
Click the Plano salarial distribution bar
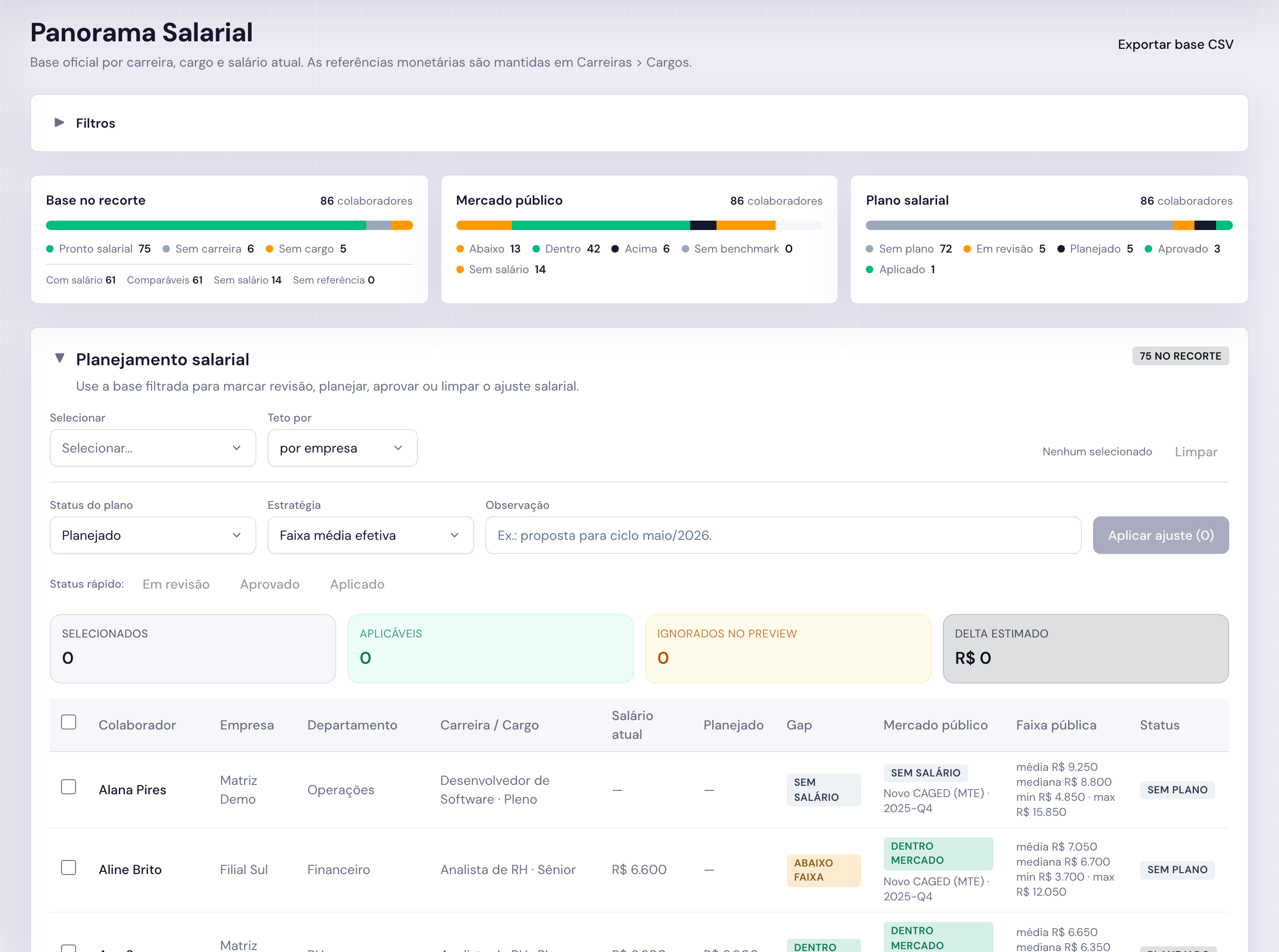coord(1049,225)
